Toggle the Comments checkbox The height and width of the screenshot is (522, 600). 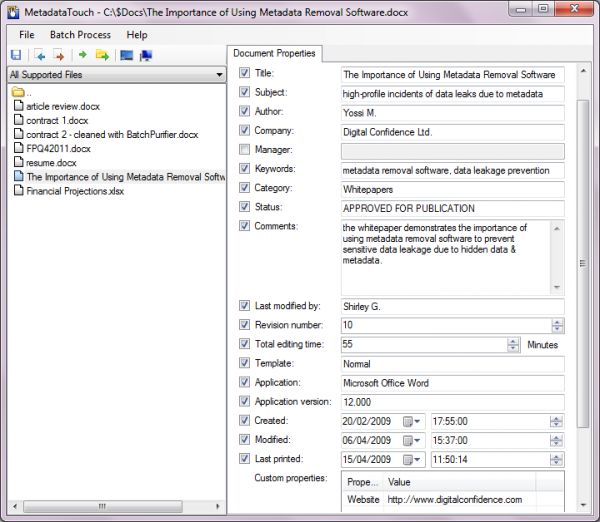tap(245, 226)
